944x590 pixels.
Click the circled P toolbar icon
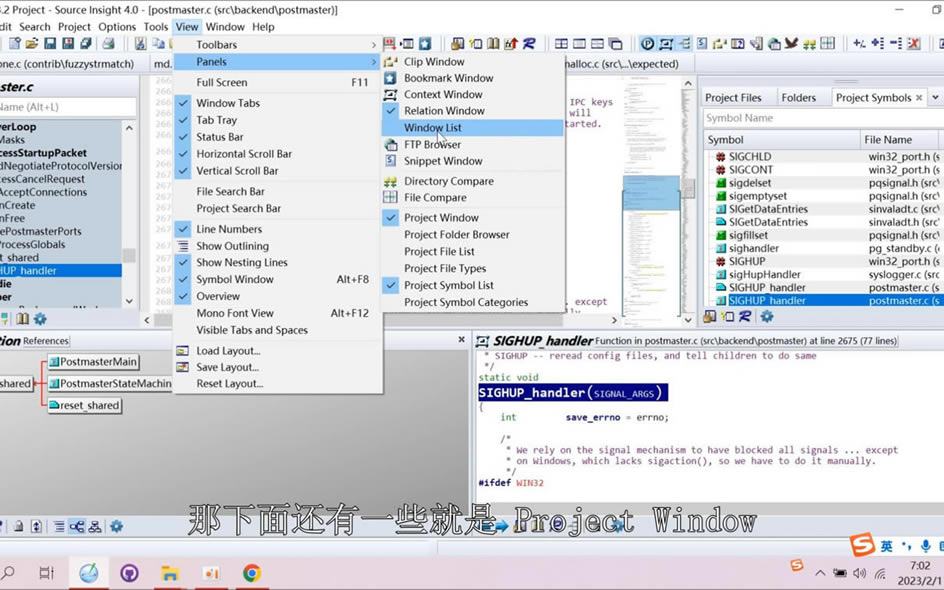(647, 43)
